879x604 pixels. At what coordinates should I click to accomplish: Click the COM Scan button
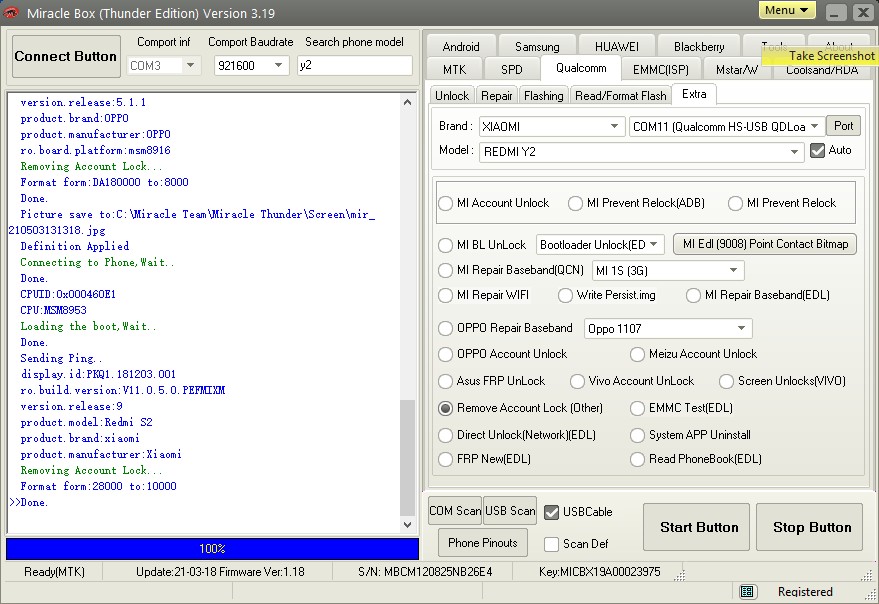(x=455, y=511)
